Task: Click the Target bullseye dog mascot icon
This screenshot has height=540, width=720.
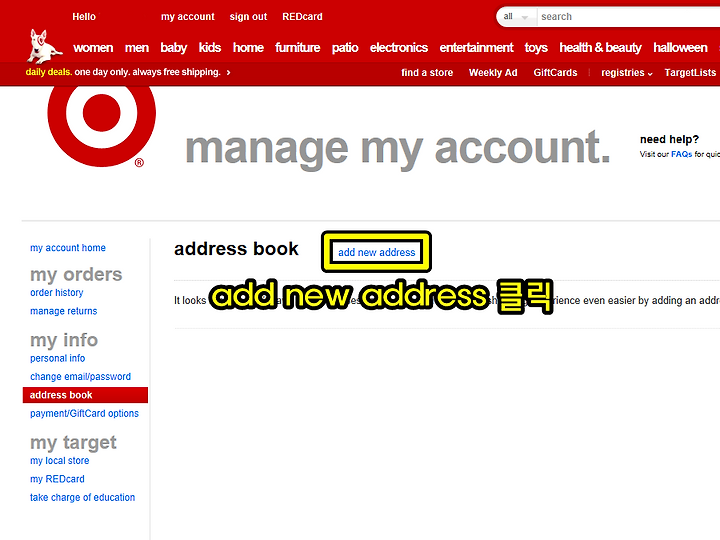Action: tap(44, 46)
